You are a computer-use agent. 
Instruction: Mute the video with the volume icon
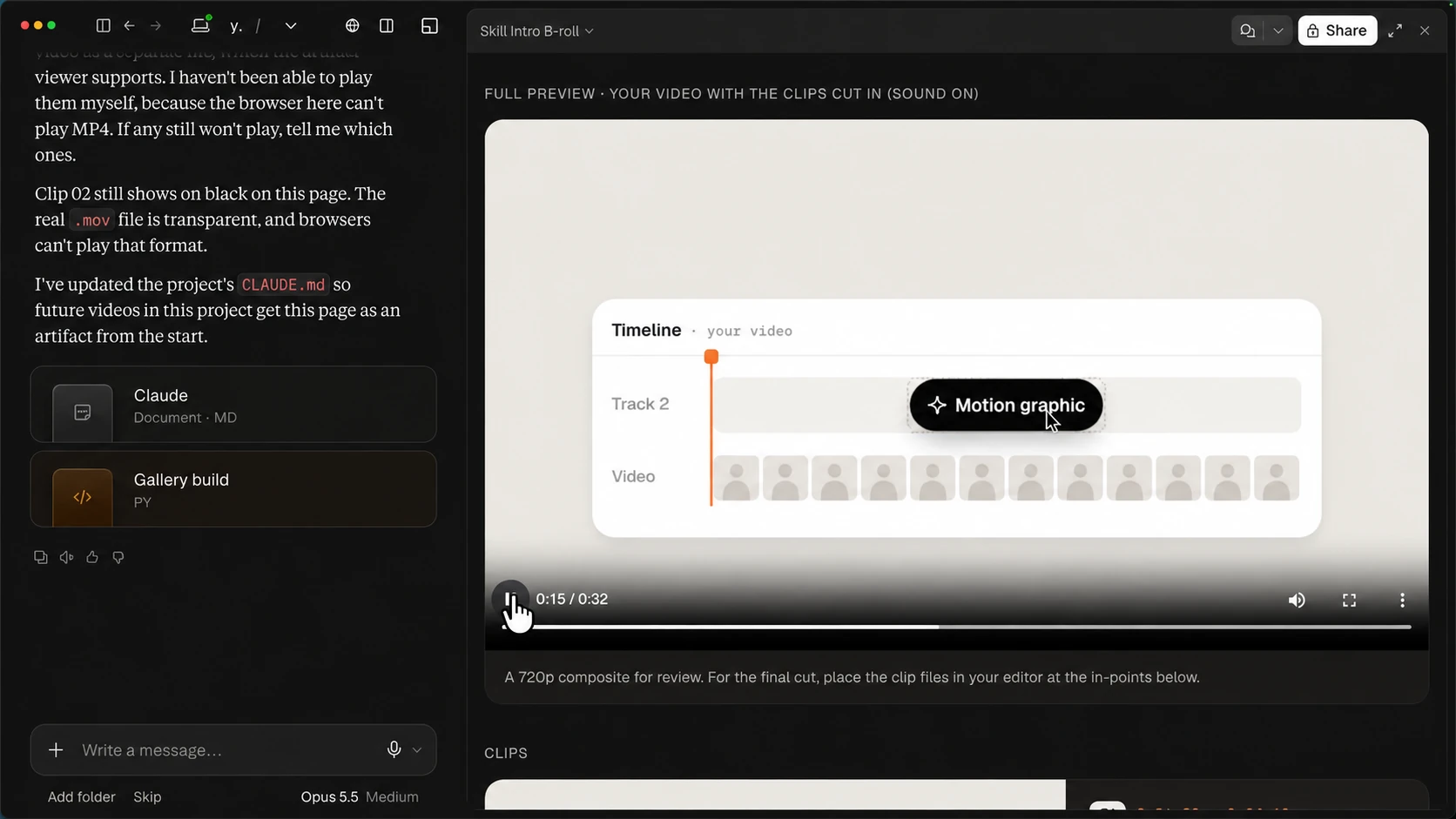[1297, 600]
